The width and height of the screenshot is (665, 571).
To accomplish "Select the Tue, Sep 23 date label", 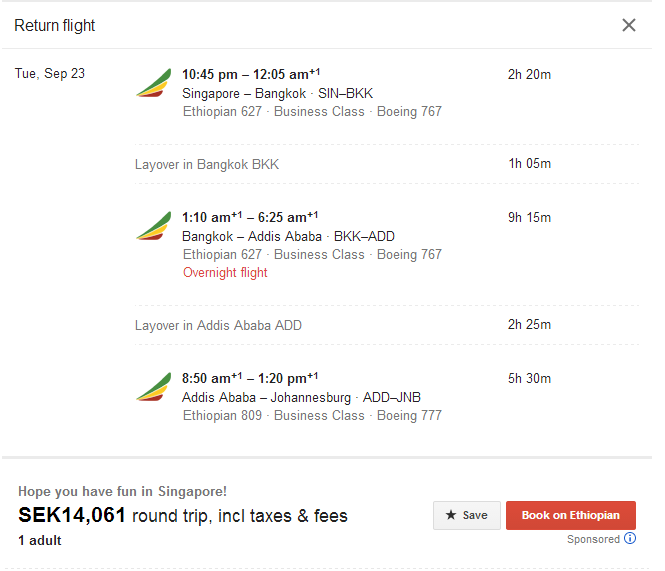I will pyautogui.click(x=49, y=73).
